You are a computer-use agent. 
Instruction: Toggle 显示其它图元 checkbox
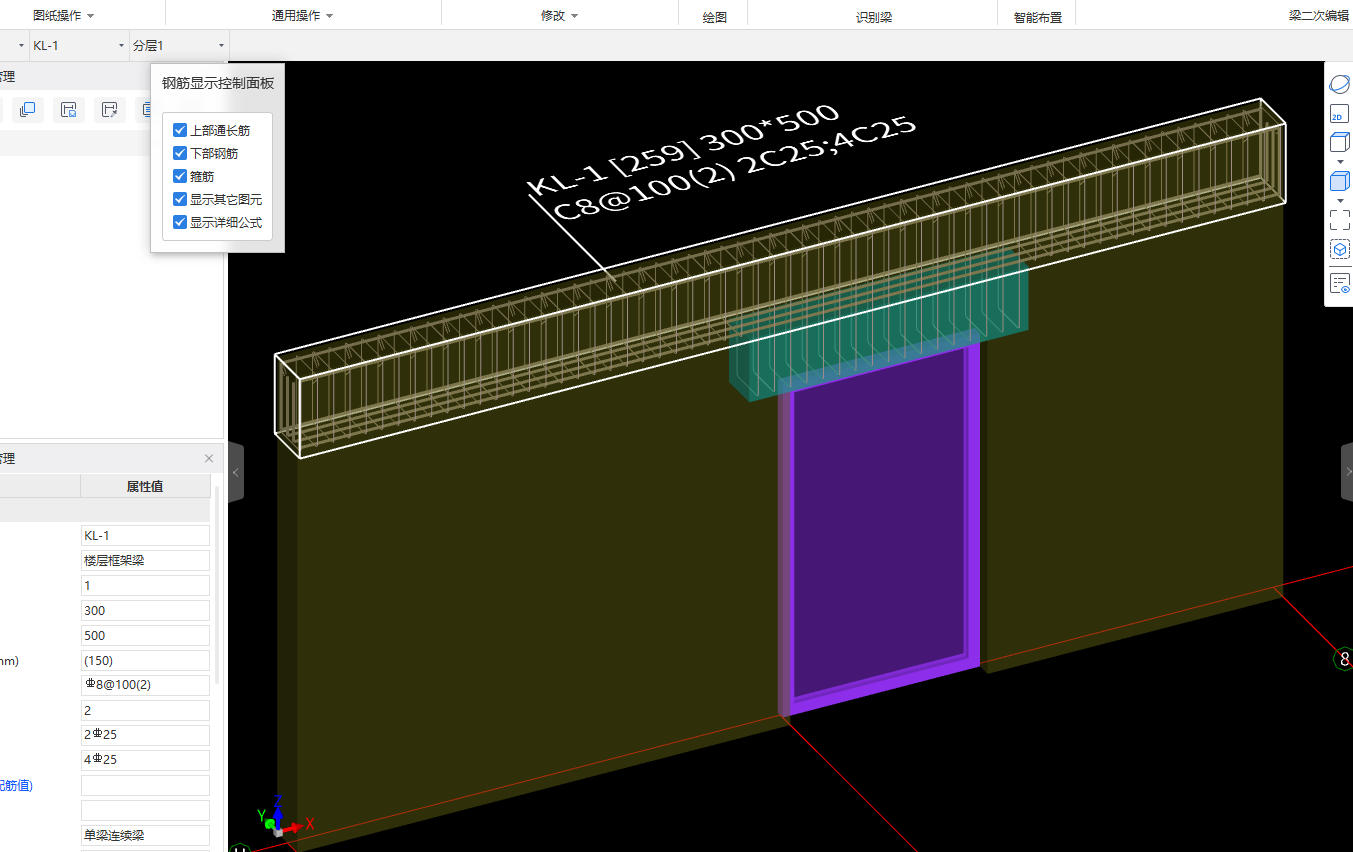(x=180, y=199)
